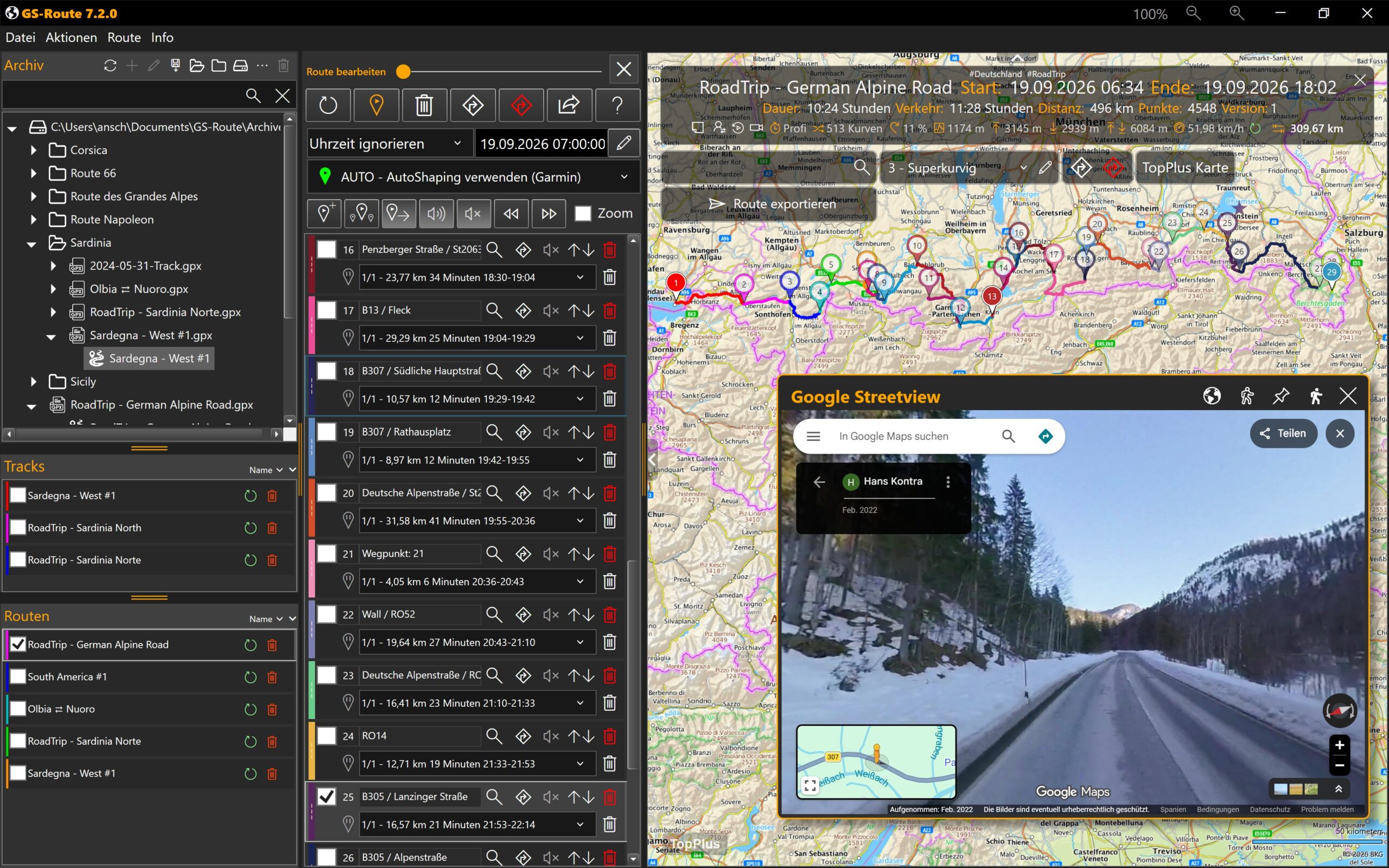Click red delete icon for waypoint 19 B307 / Rathausplatz
Screen dimensions: 1389x868
609,432
